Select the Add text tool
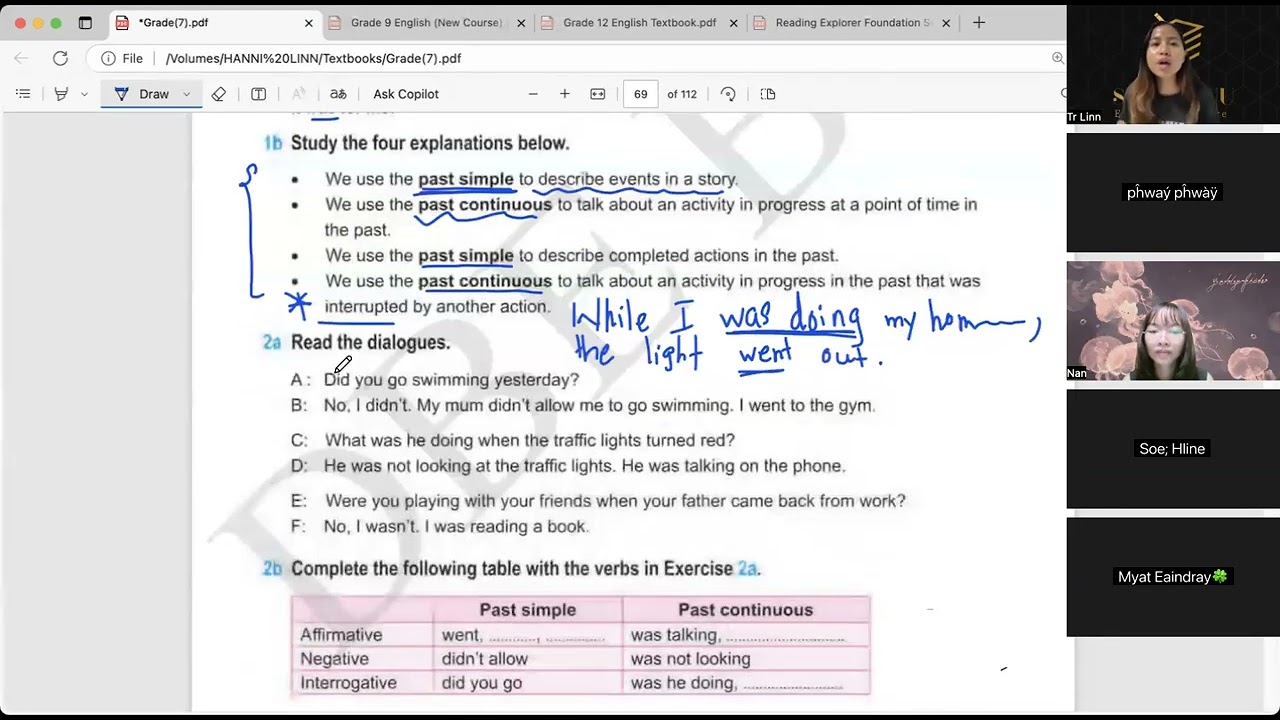The width and height of the screenshot is (1280, 720). [258, 94]
